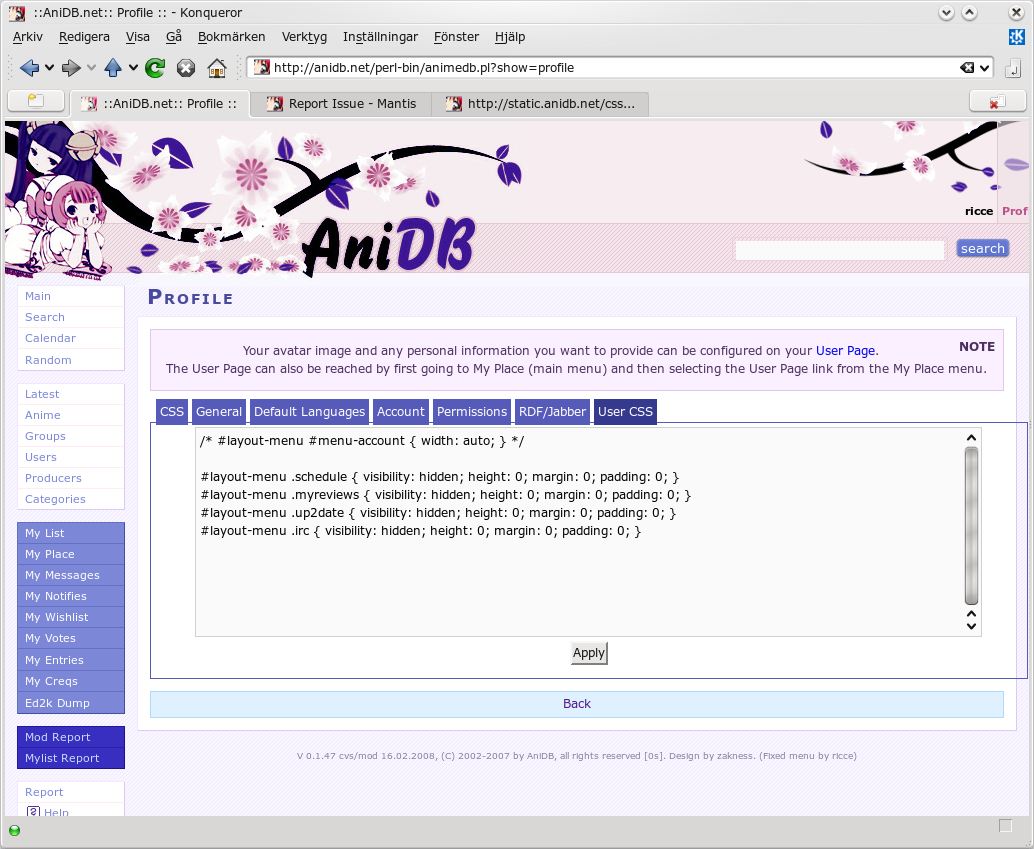Close the current tab using the right tab bar icon
The width and height of the screenshot is (1034, 849).
point(997,102)
